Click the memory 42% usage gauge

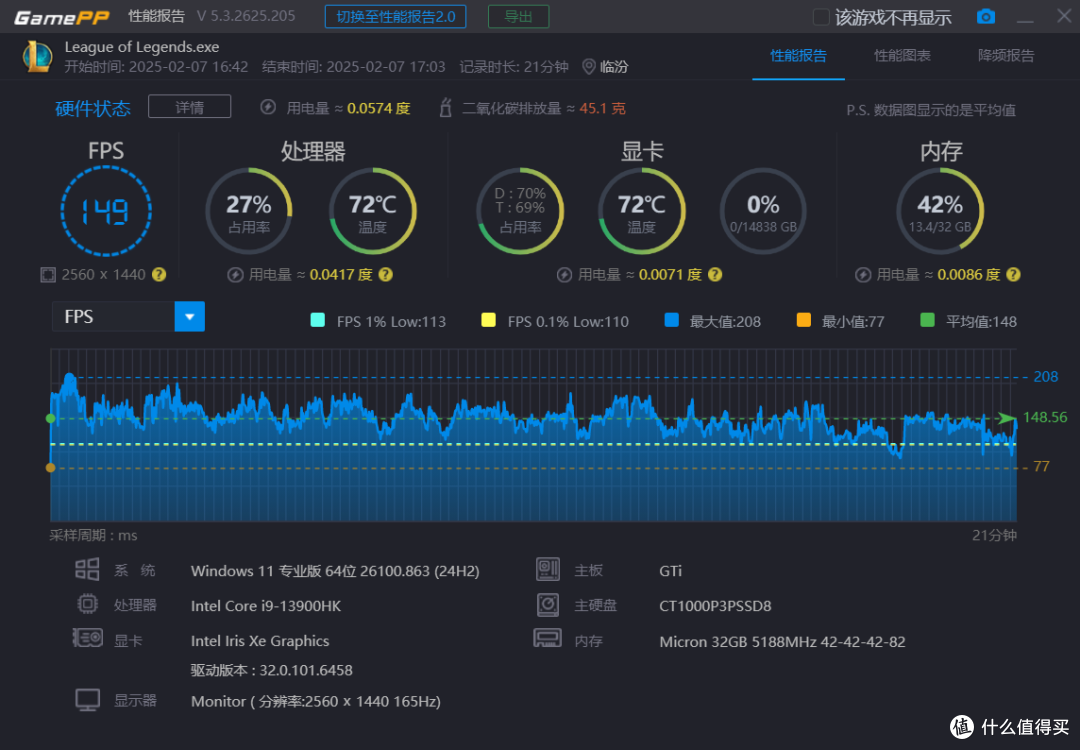pos(940,211)
